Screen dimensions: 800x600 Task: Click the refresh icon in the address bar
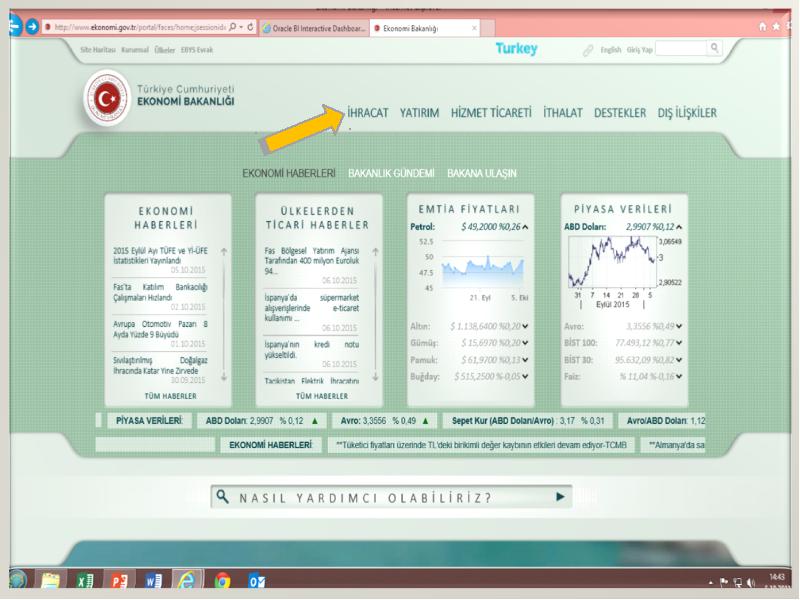point(251,27)
